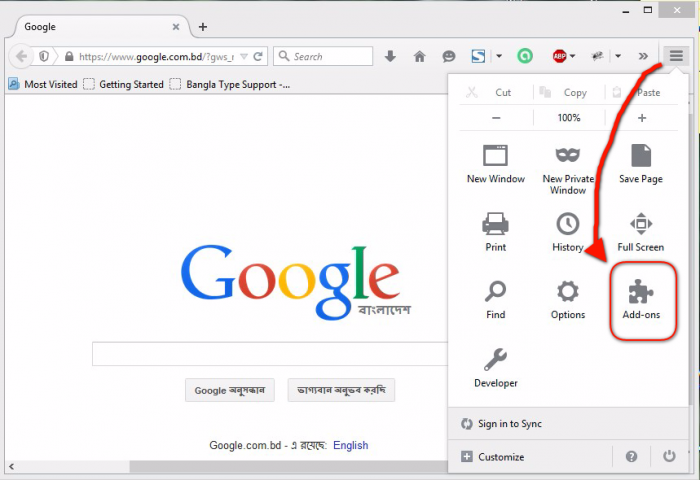Click the horizontal scrollbar thumb
Viewport: 700px width, 480px height.
(288, 467)
